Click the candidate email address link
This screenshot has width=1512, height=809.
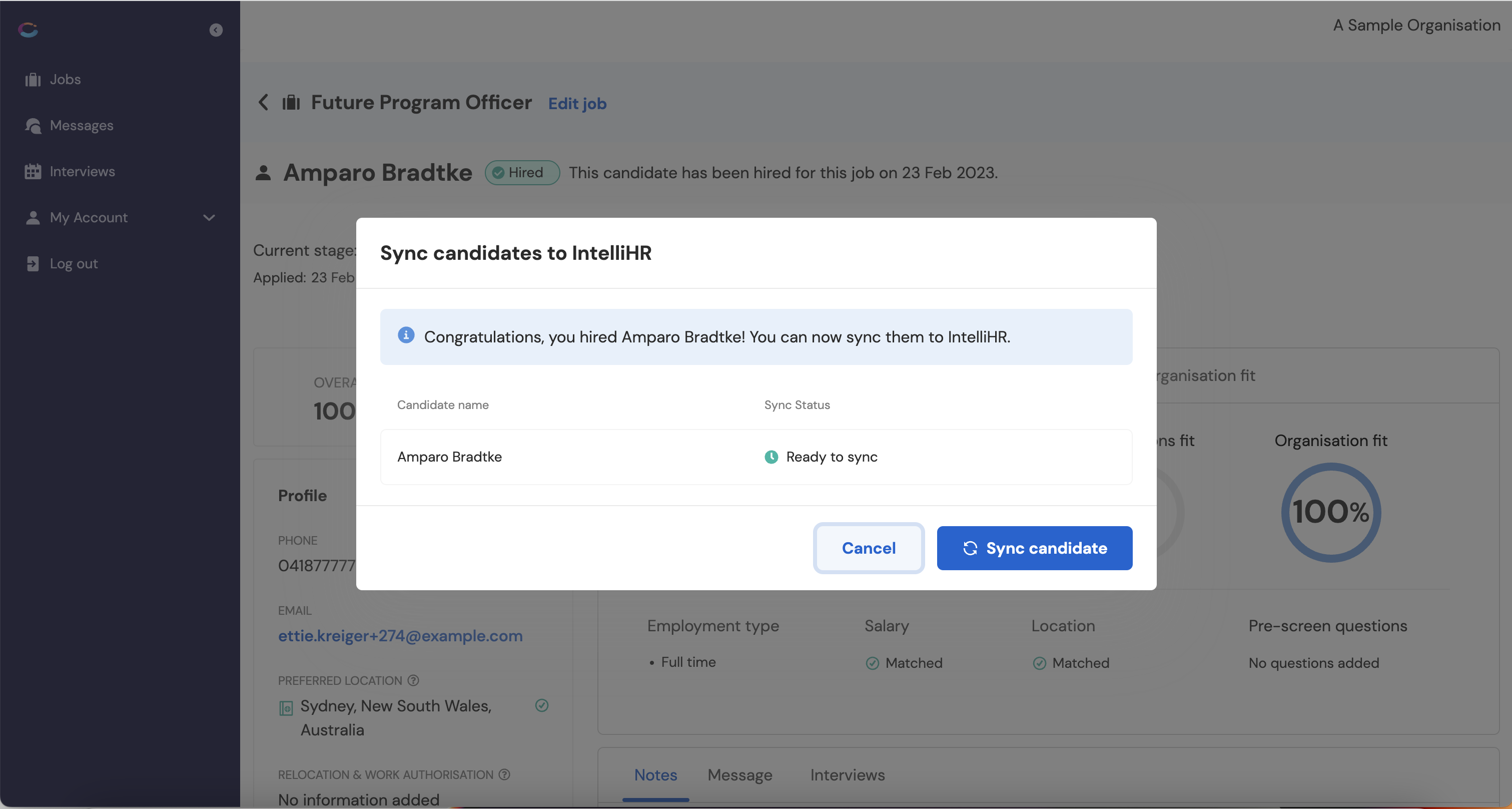click(x=400, y=636)
